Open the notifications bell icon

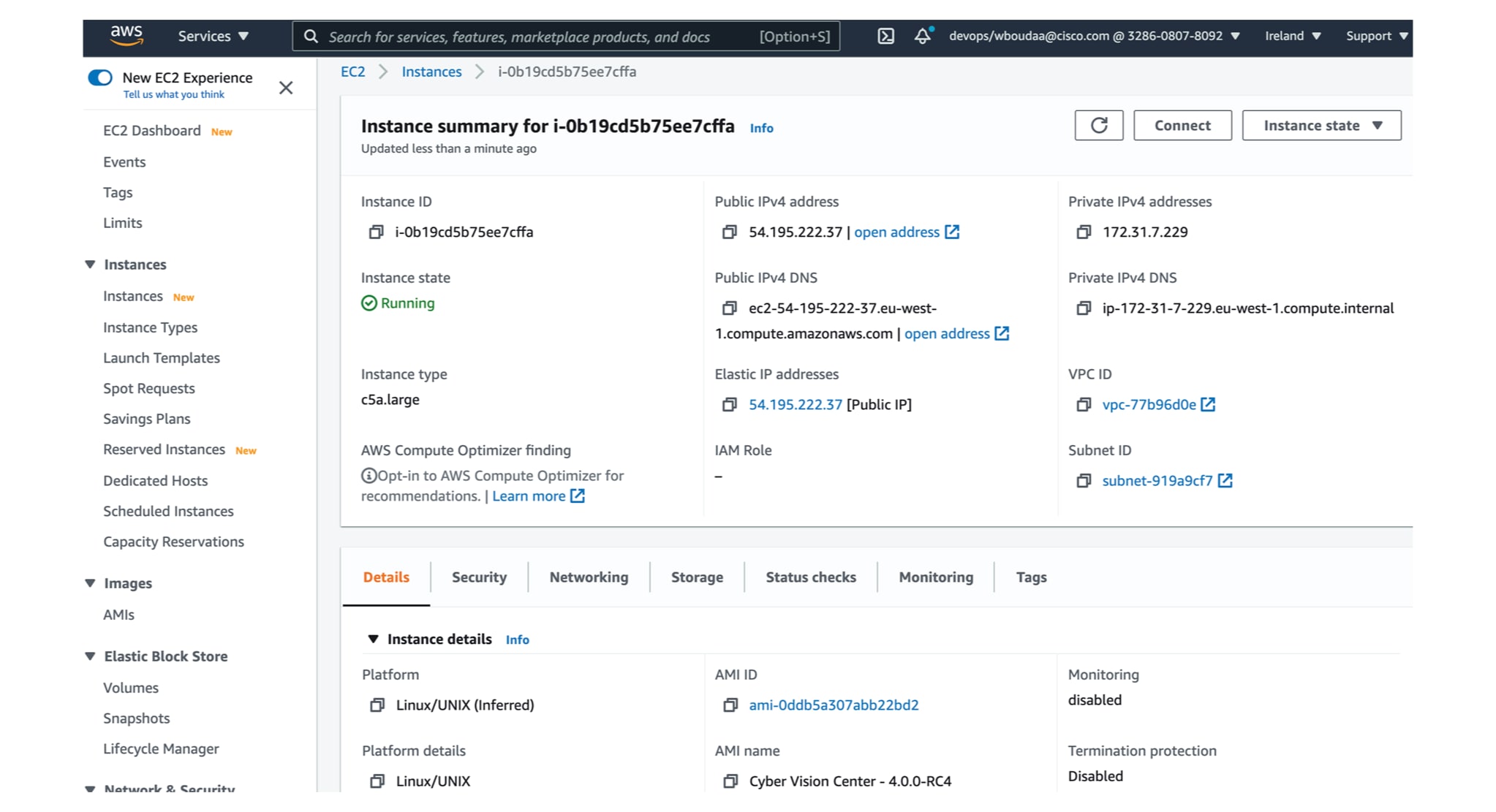[923, 36]
